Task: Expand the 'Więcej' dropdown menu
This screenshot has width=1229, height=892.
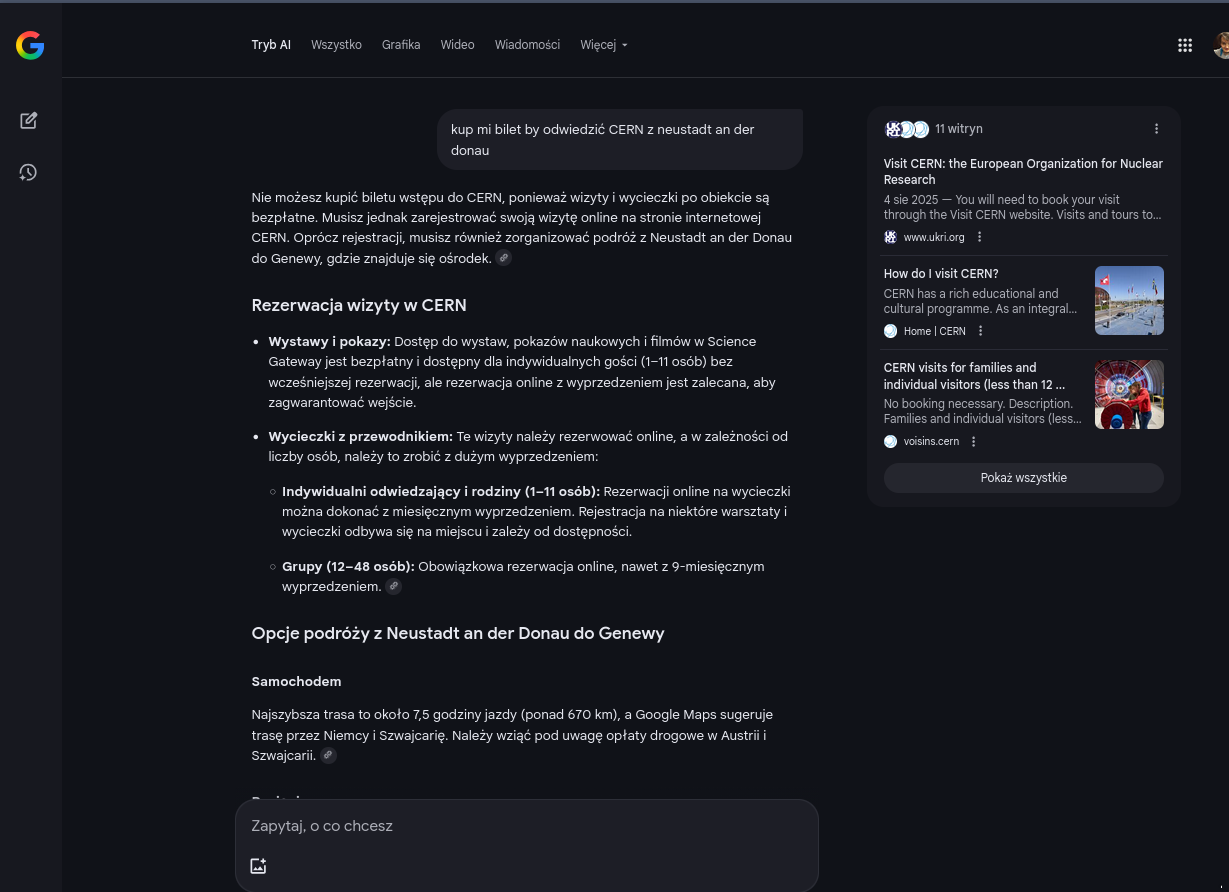Action: click(x=603, y=45)
